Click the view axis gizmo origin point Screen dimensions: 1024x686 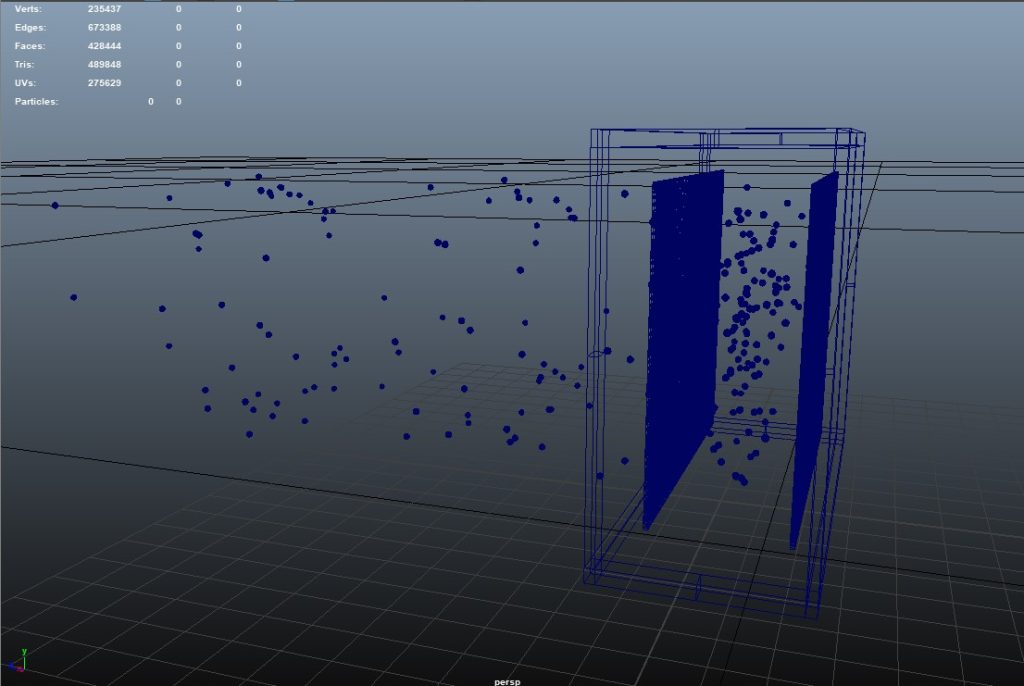click(25, 669)
